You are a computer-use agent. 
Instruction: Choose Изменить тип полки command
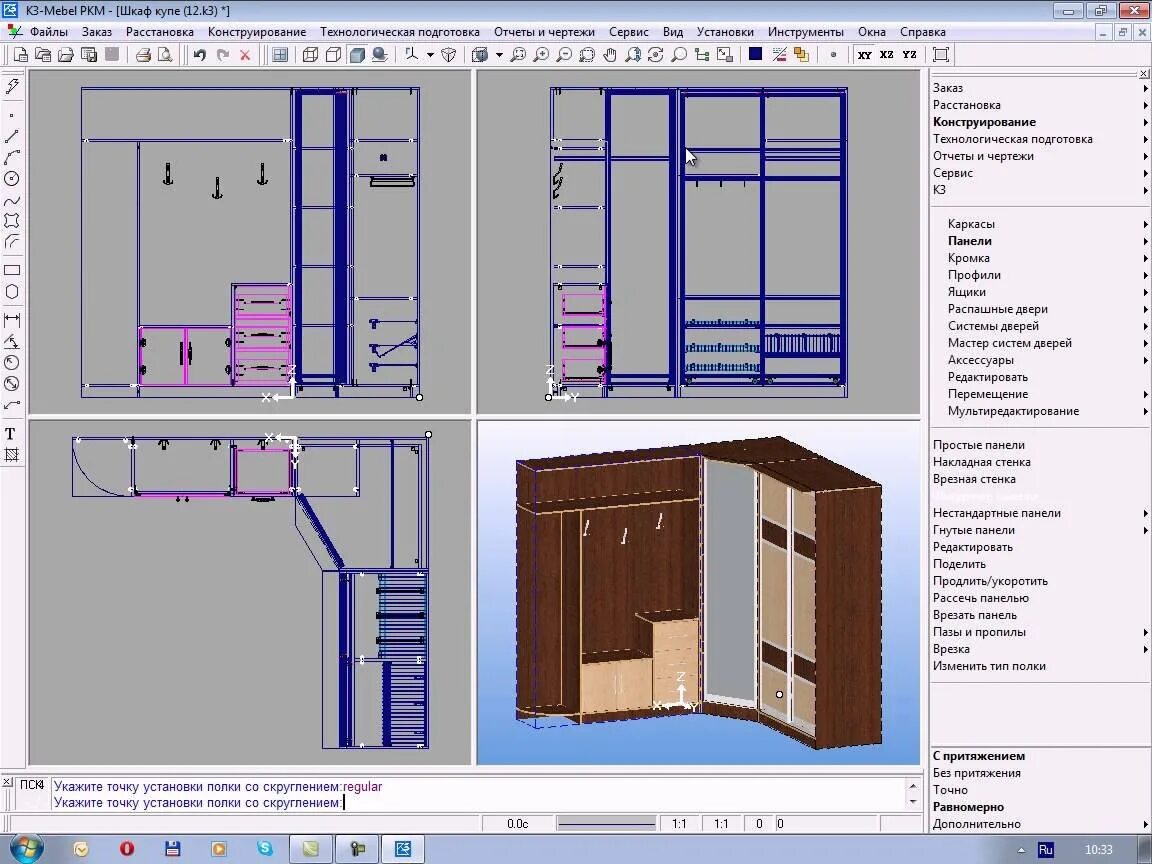click(x=989, y=666)
